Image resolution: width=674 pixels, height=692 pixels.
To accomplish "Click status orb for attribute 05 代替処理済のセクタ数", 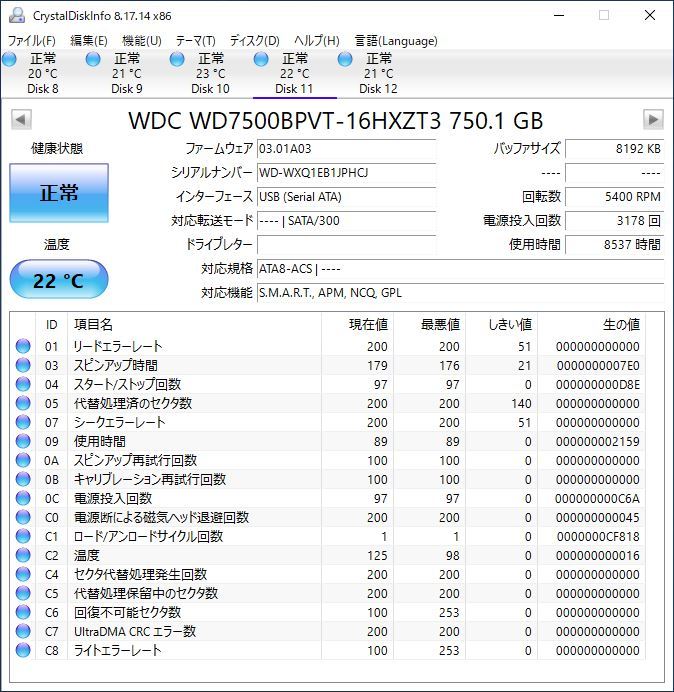I will coord(23,403).
